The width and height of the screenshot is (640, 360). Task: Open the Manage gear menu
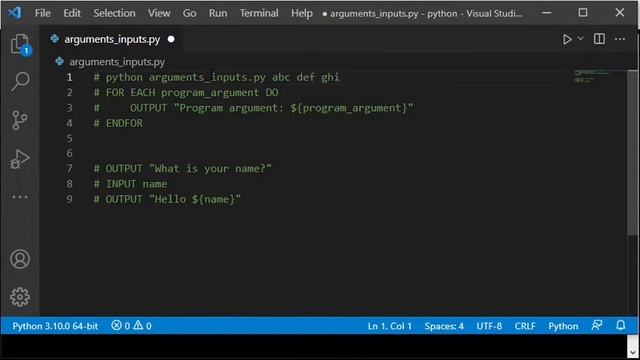pyautogui.click(x=20, y=297)
